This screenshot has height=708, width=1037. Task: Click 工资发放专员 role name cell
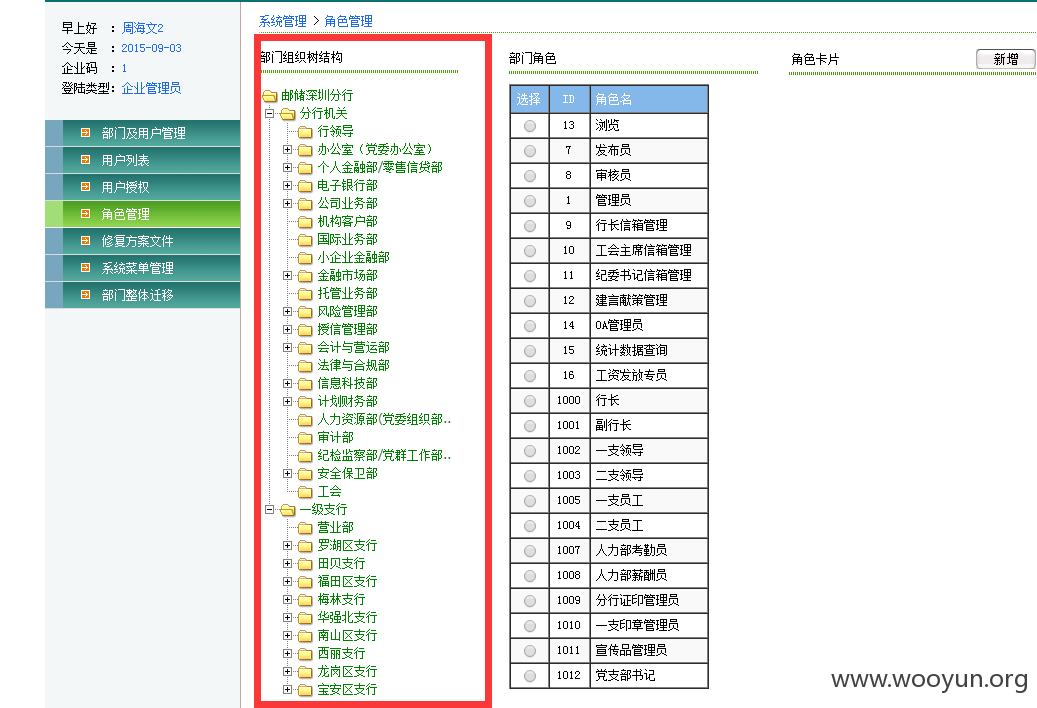(x=649, y=375)
